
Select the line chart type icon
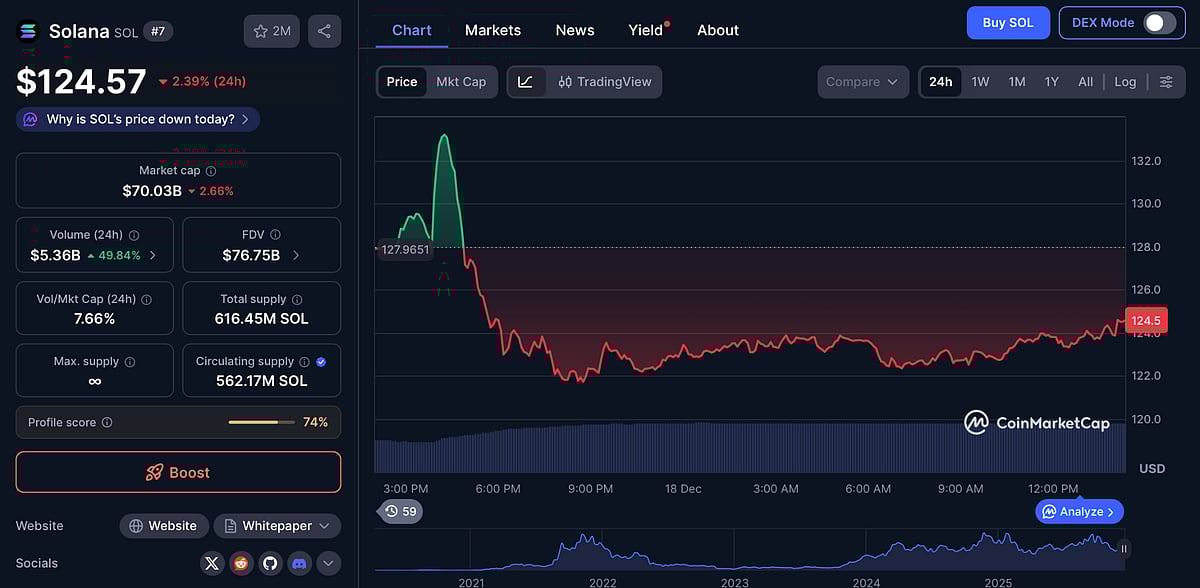click(524, 82)
